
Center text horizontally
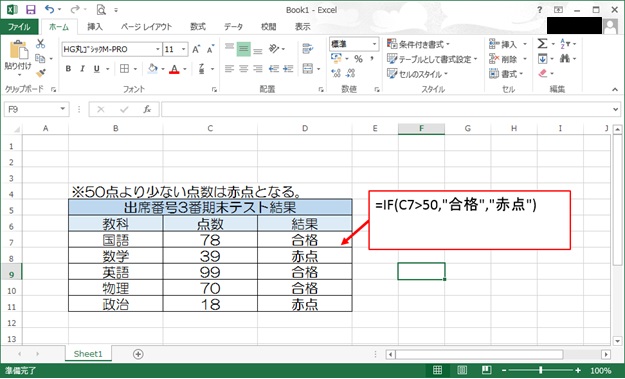point(244,69)
